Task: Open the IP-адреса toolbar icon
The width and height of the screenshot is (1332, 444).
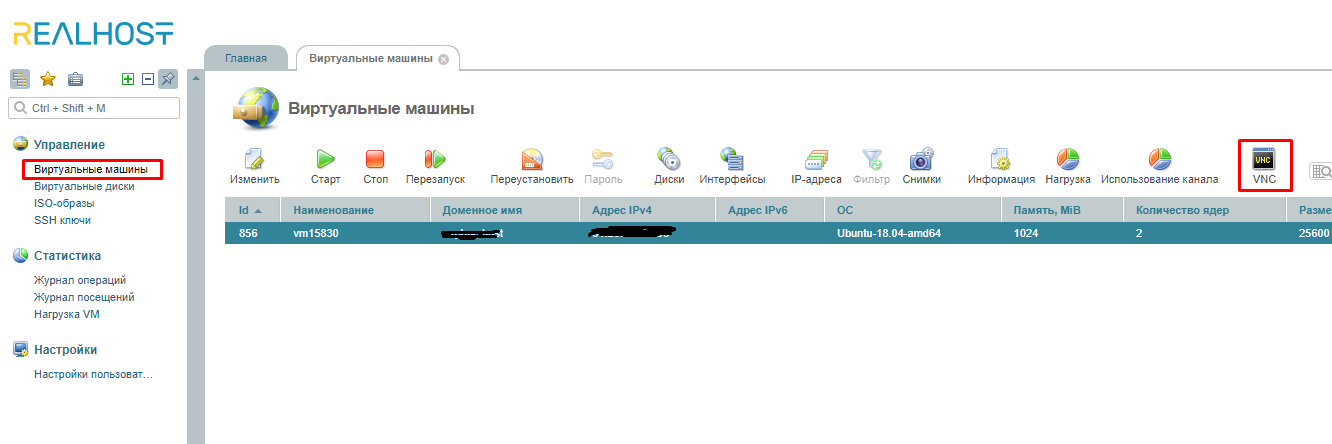Action: click(x=816, y=159)
